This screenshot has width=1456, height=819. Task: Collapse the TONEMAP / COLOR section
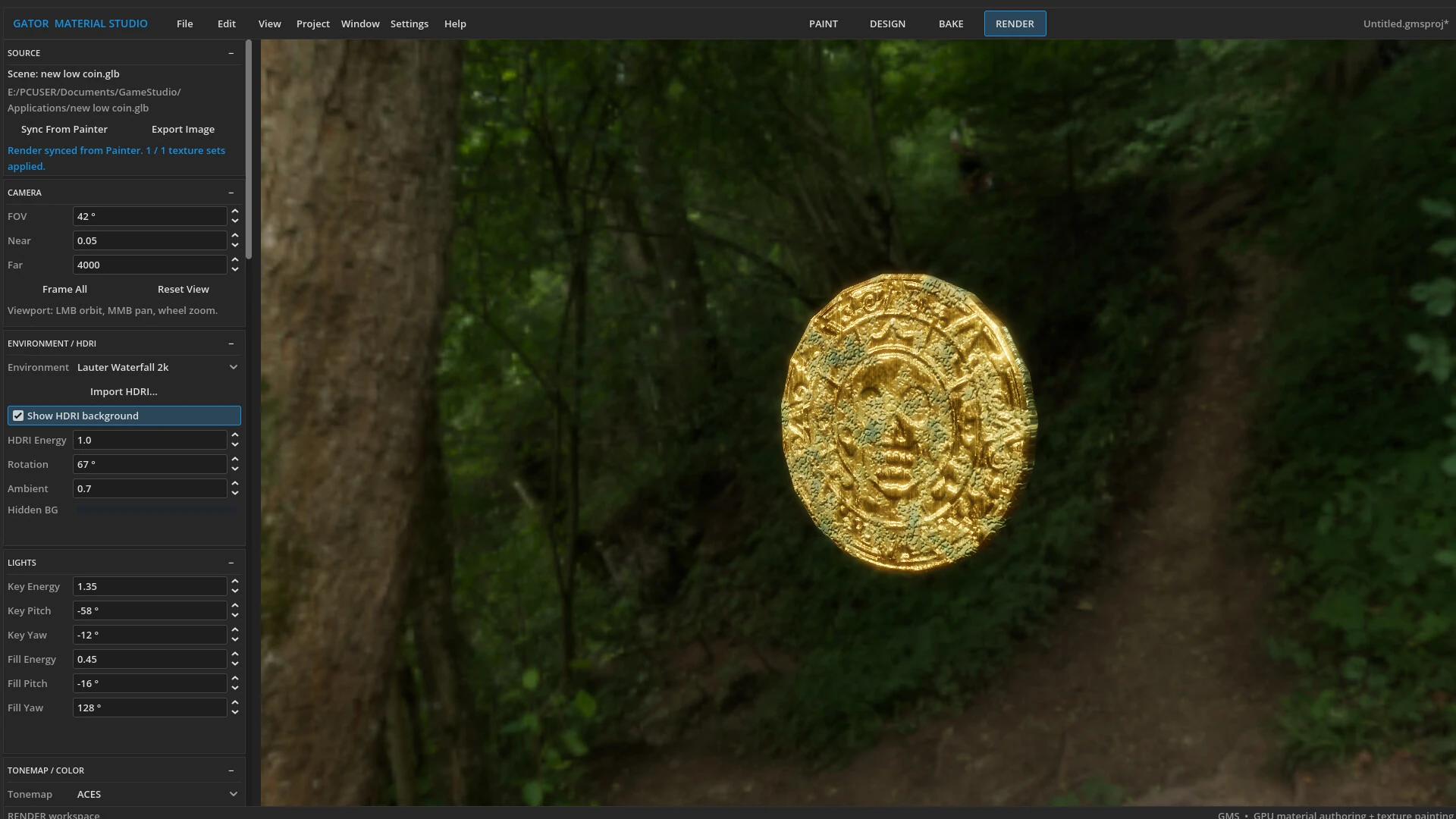coord(231,770)
